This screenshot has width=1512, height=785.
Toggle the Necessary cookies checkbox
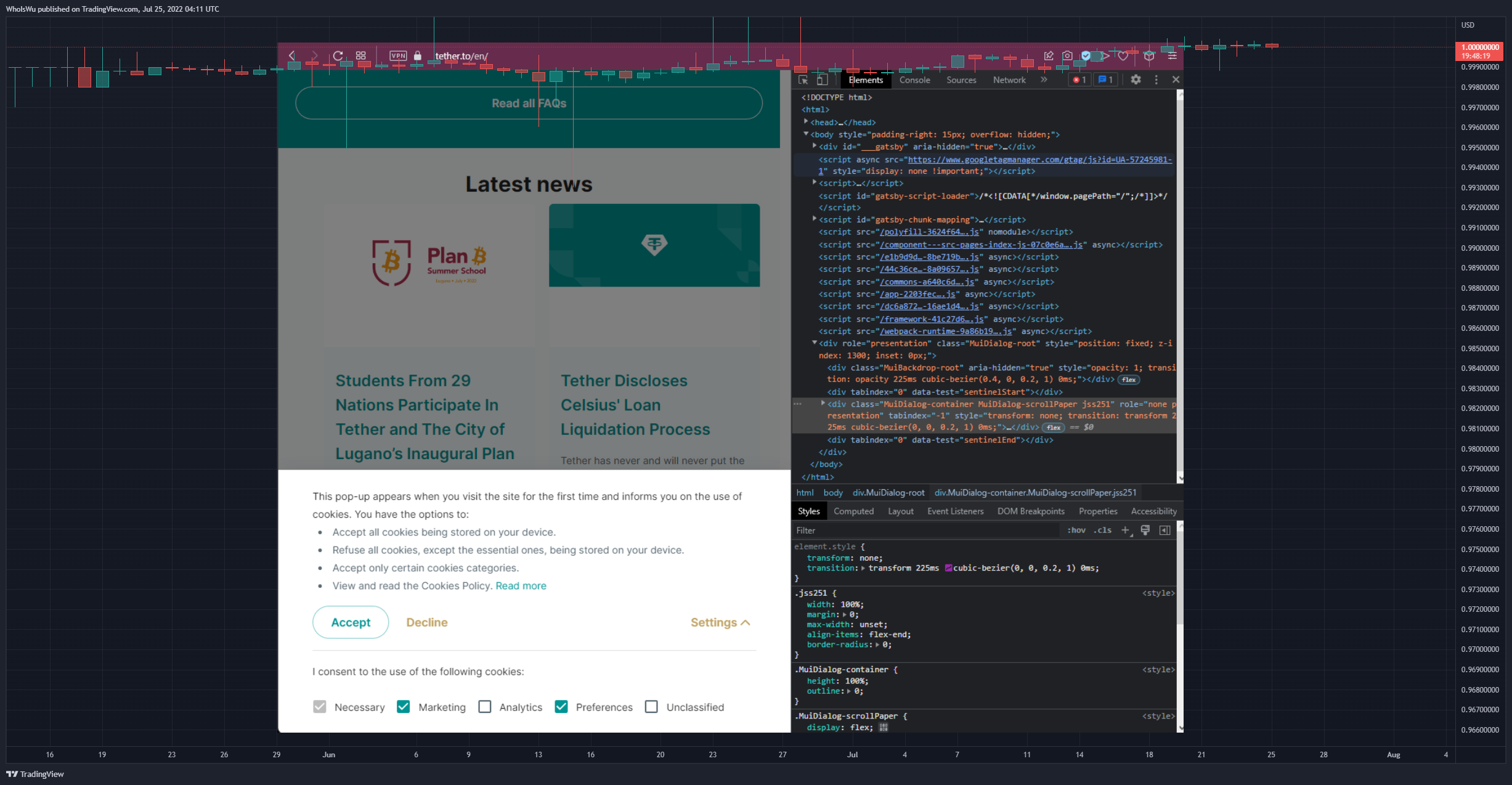[319, 707]
